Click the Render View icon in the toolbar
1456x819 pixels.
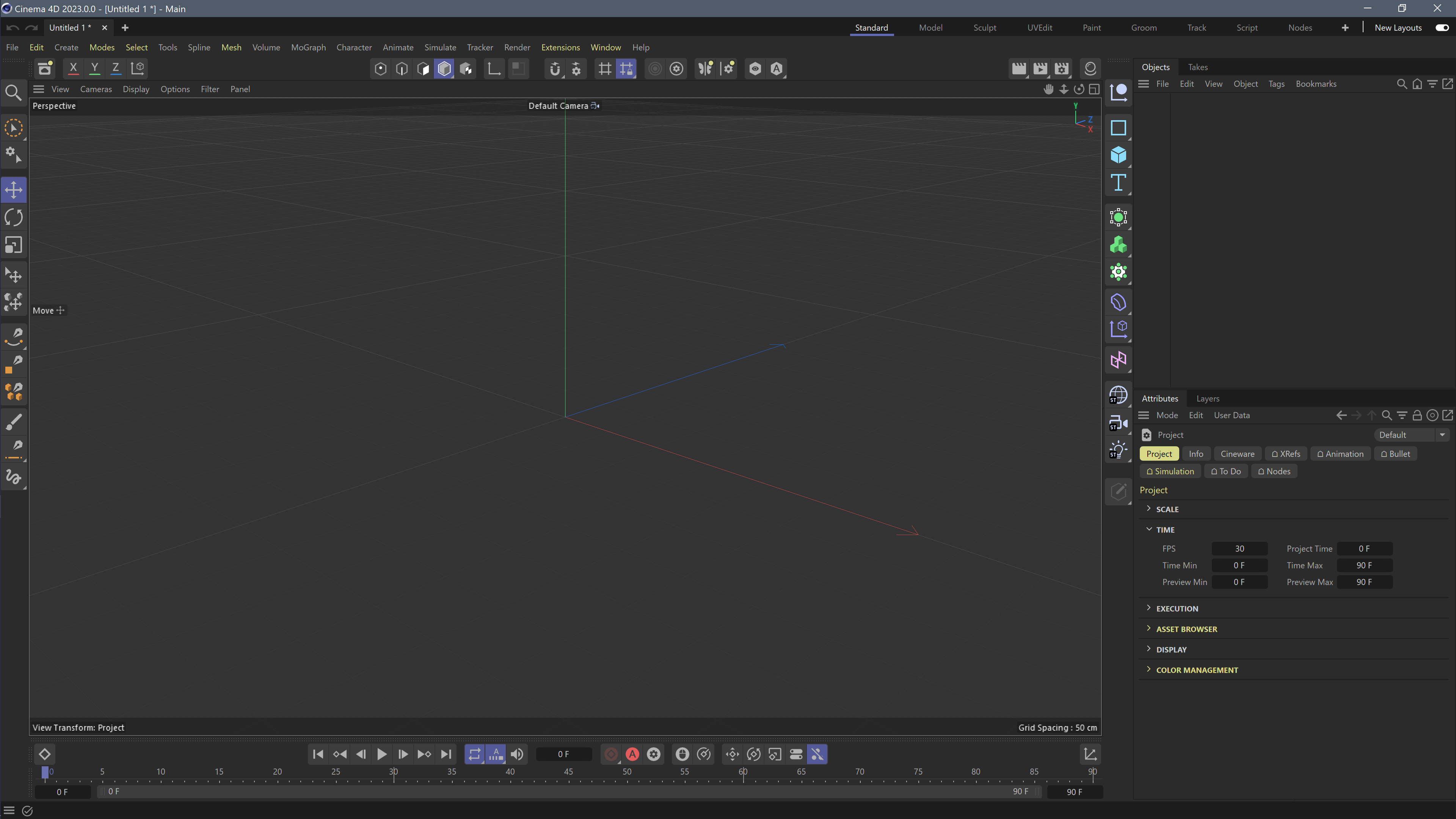(x=1020, y=68)
